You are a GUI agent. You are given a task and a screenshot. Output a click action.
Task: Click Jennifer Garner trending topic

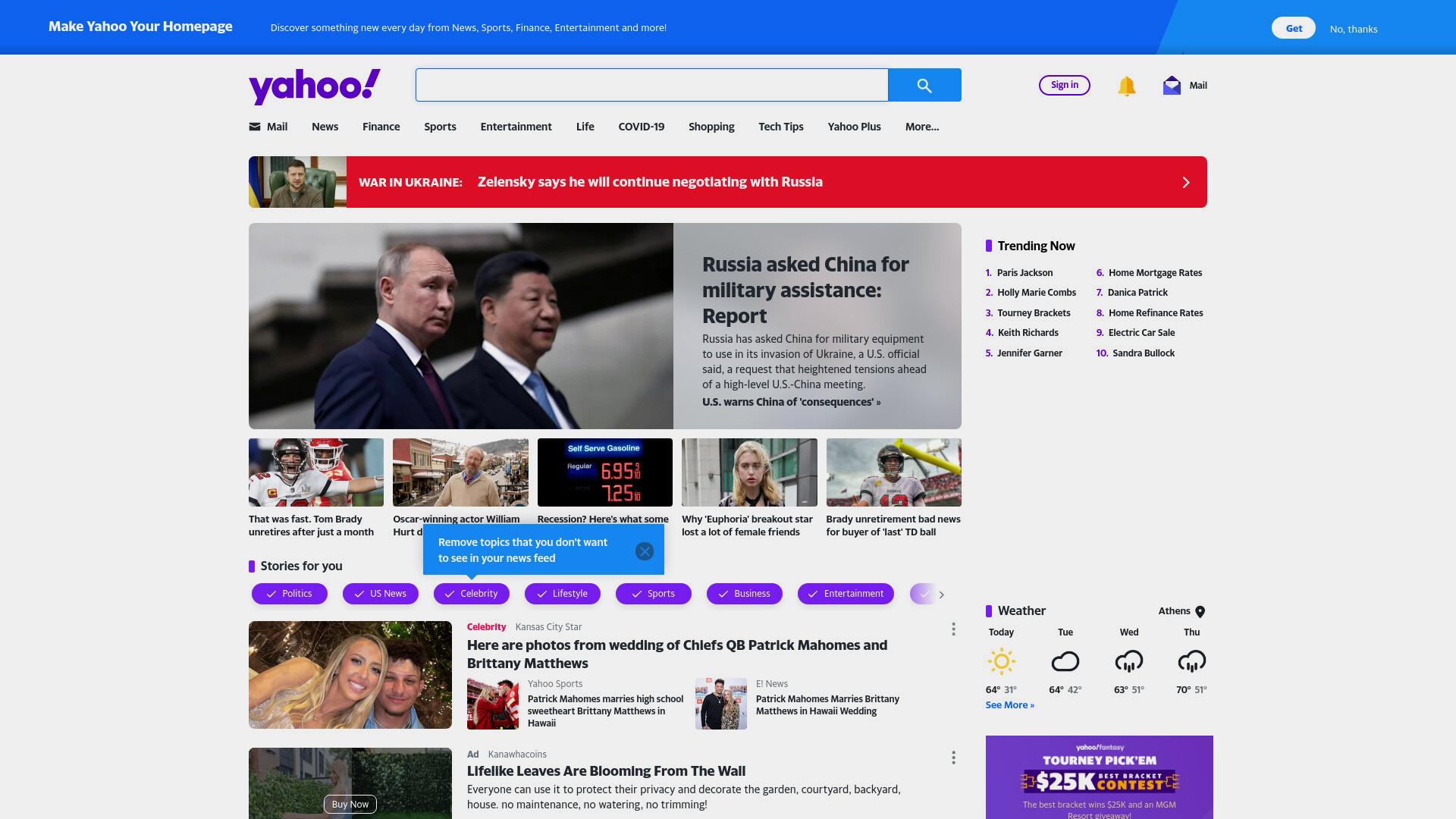click(x=1030, y=353)
